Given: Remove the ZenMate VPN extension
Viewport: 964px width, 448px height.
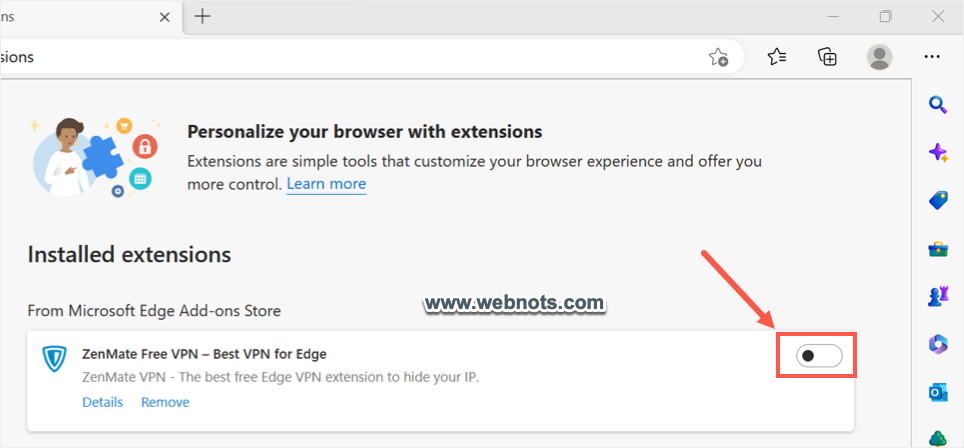Looking at the screenshot, I should coord(165,402).
